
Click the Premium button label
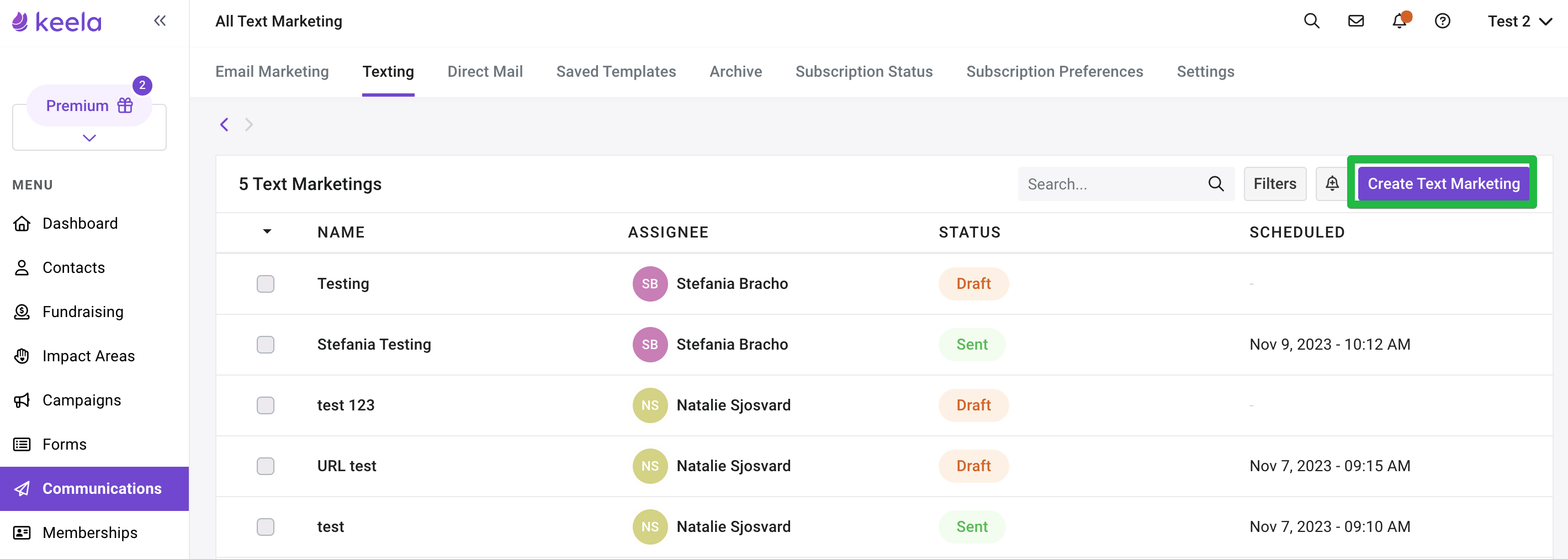77,106
